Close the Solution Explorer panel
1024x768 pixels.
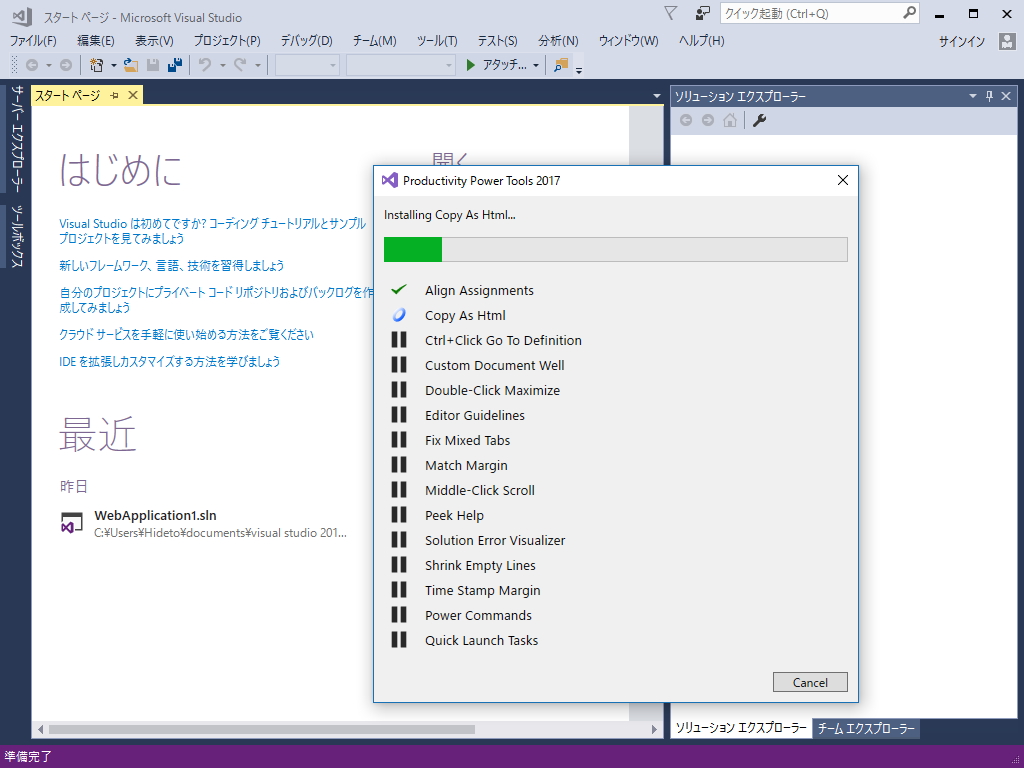(1006, 97)
